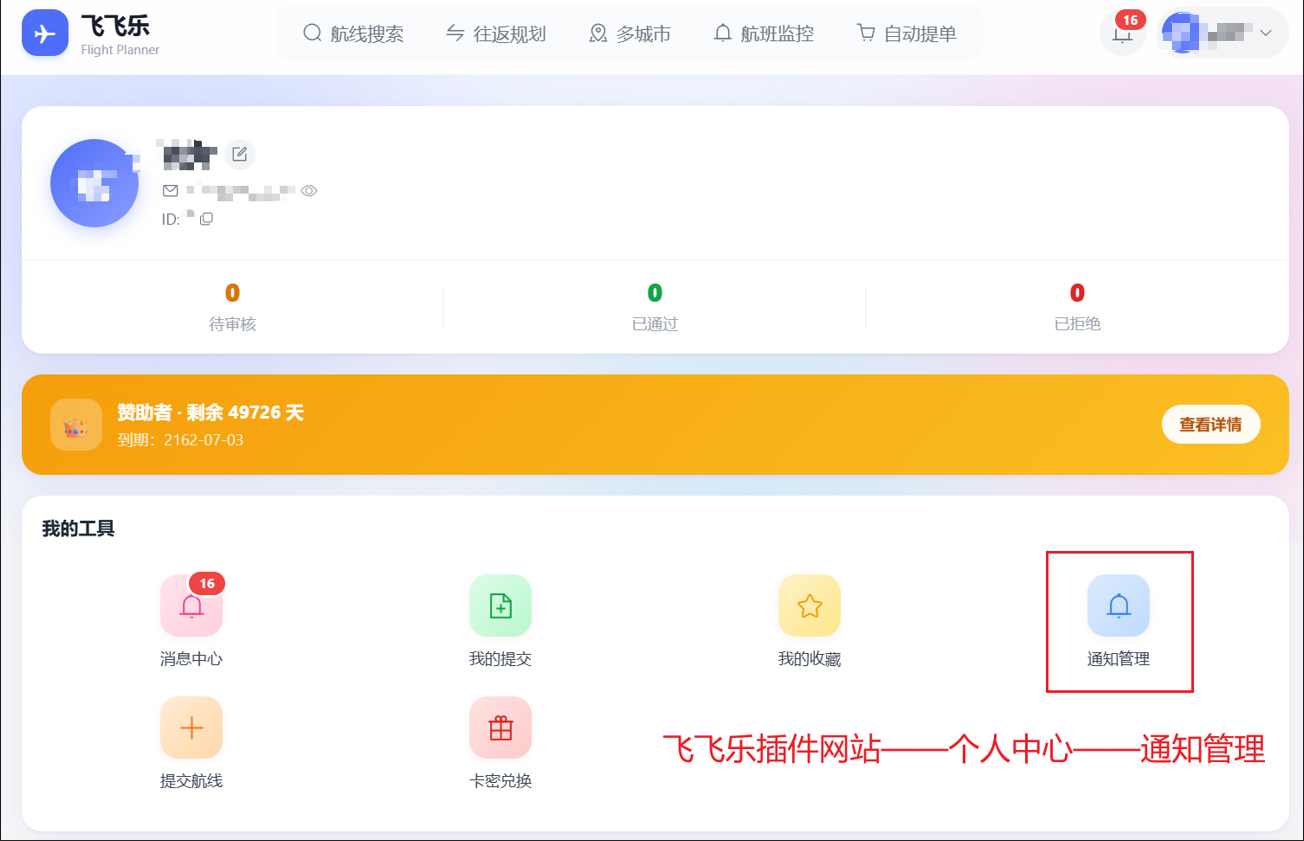
Task: Click the sponsor crown icon
Action: coord(76,425)
